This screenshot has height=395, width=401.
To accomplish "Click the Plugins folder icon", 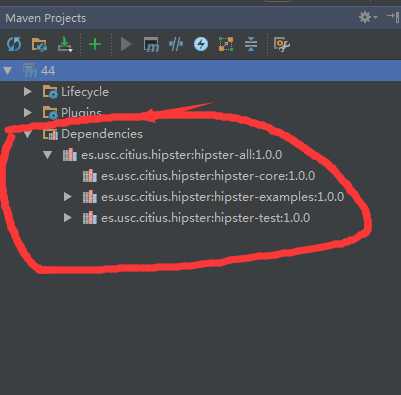I will tap(50, 113).
